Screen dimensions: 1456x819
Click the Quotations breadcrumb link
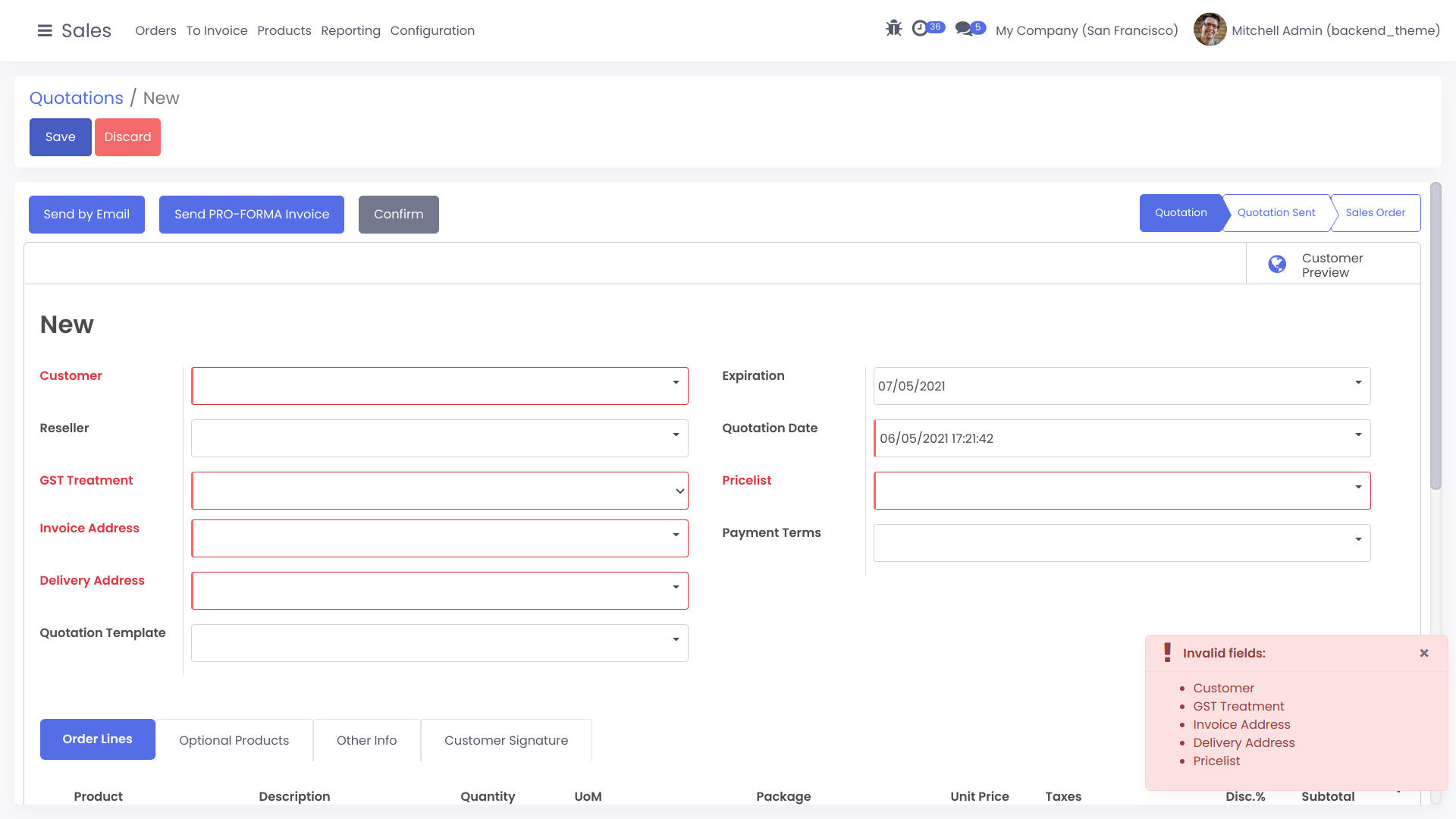pyautogui.click(x=76, y=98)
